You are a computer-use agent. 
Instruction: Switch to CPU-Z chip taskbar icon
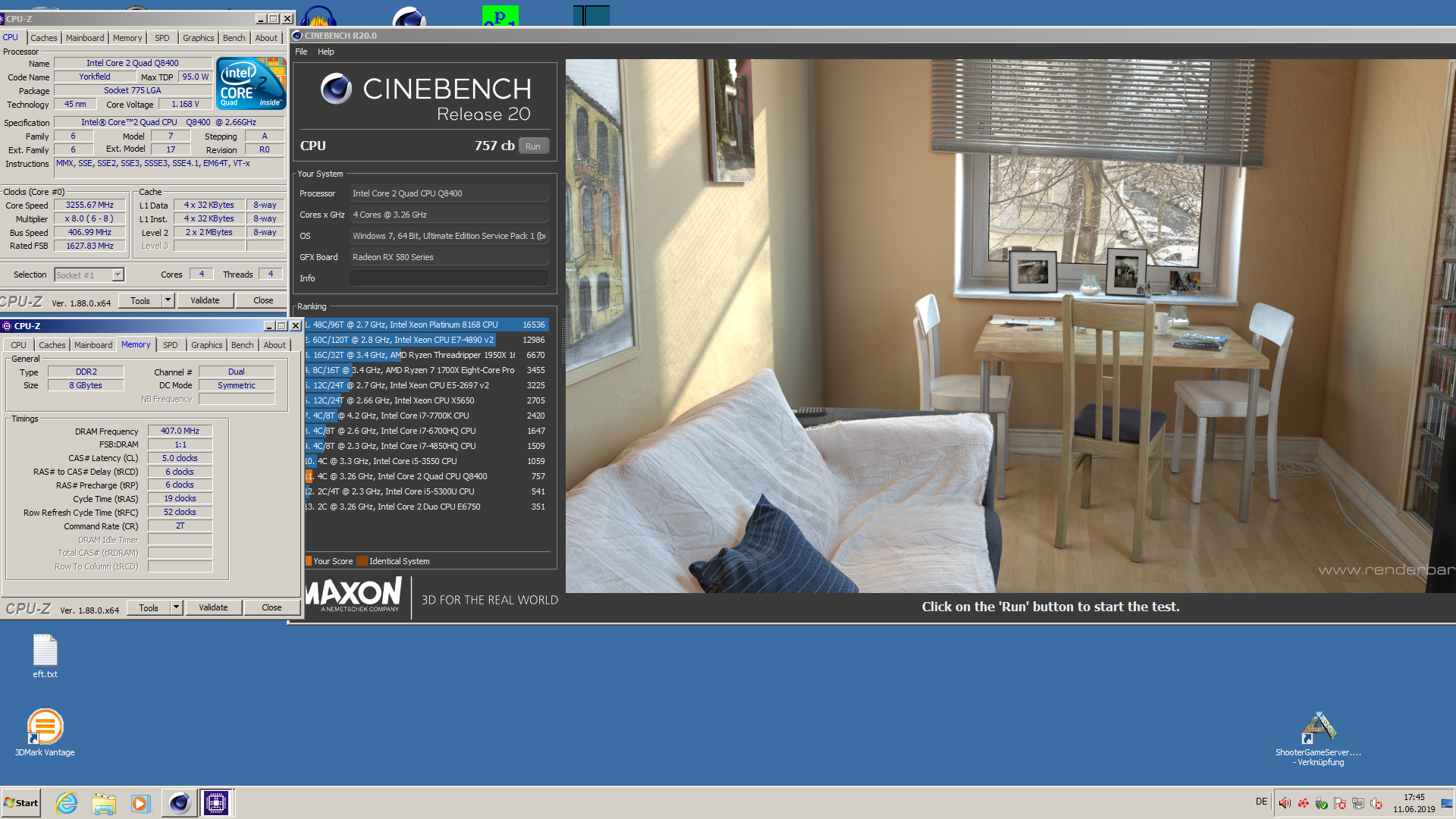click(x=216, y=803)
